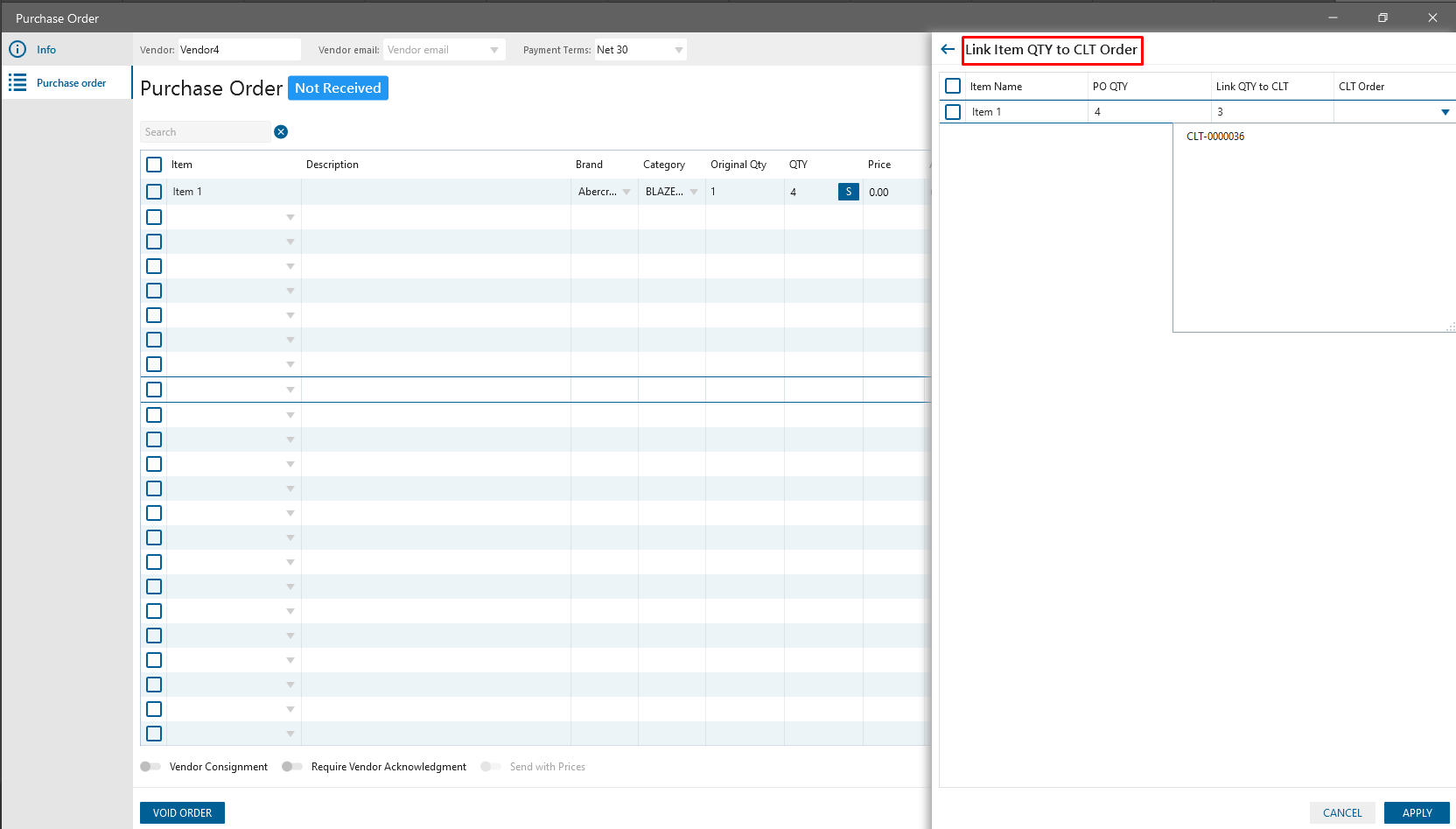This screenshot has height=829, width=1456.
Task: Open the Info tab
Action: point(66,50)
